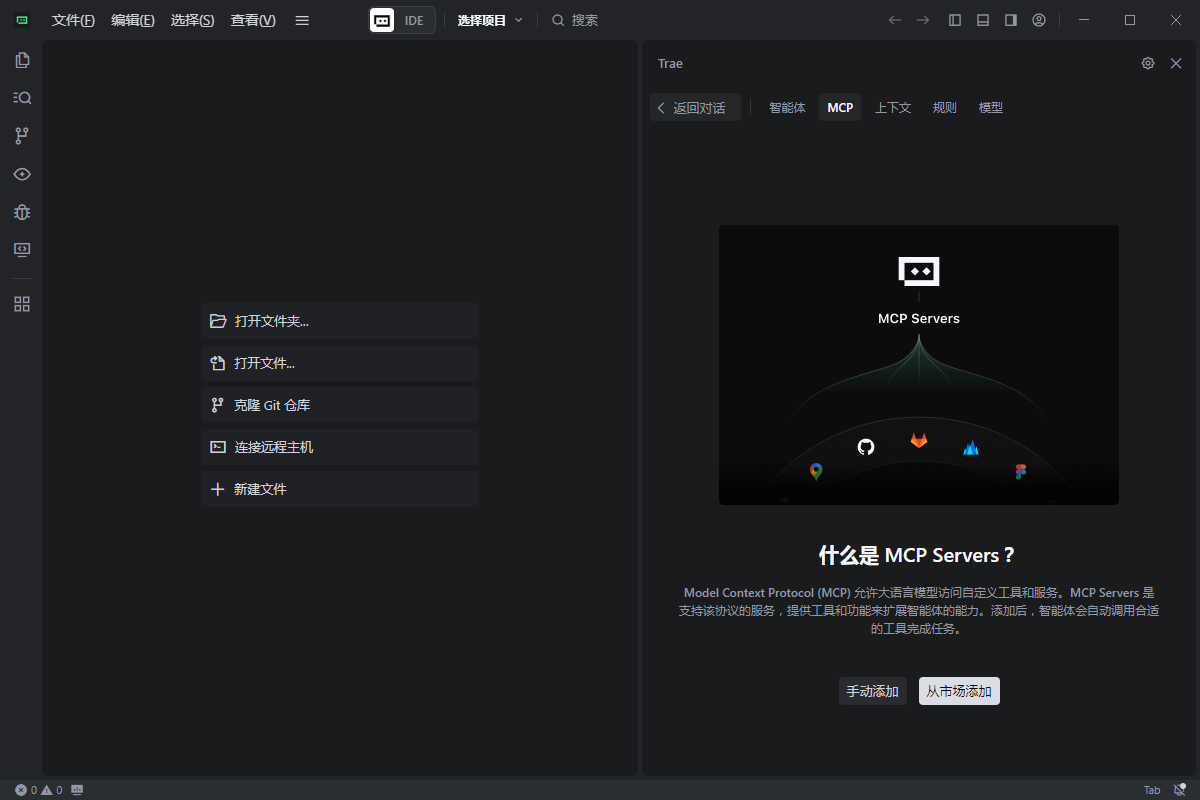Open the Remote Explorer monitor icon
This screenshot has height=800, width=1200.
22,249
